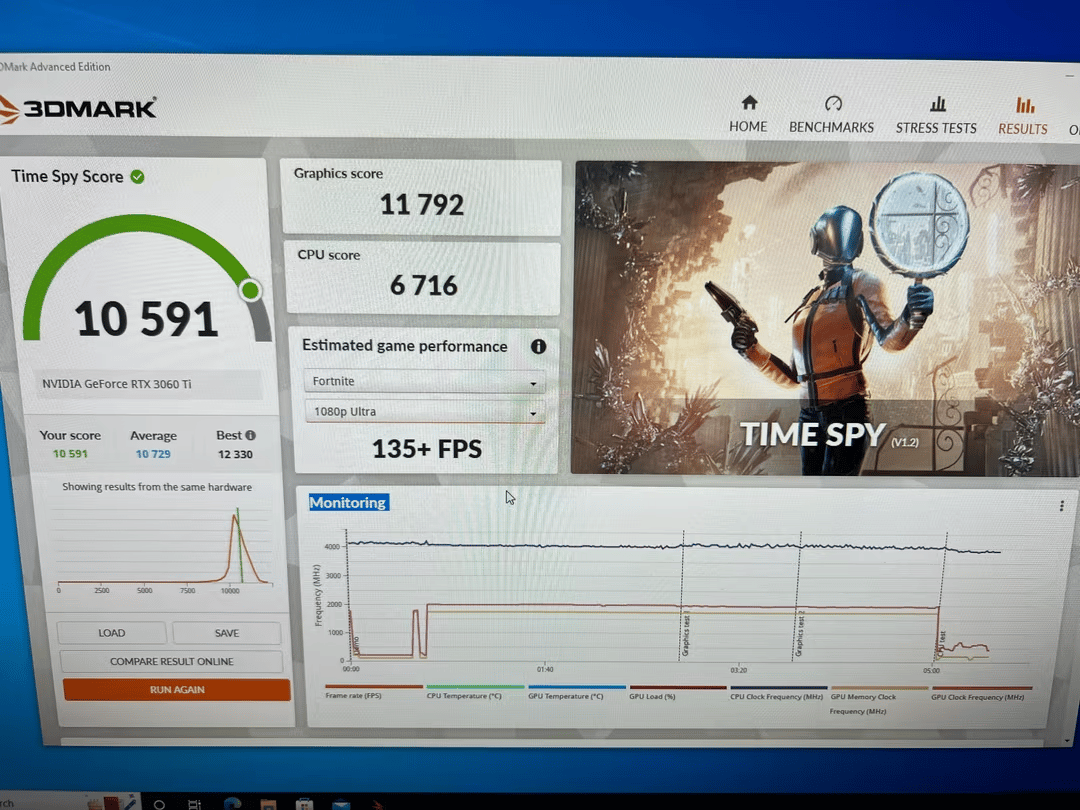The height and width of the screenshot is (810, 1080).
Task: Open Monitoring panel three-dot menu
Action: 1061,506
